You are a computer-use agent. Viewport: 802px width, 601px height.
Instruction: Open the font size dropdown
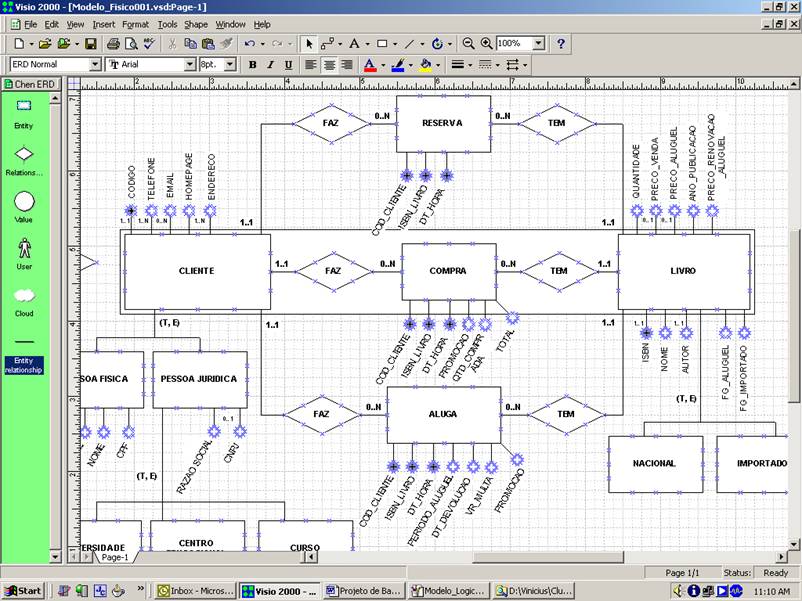pyautogui.click(x=228, y=64)
